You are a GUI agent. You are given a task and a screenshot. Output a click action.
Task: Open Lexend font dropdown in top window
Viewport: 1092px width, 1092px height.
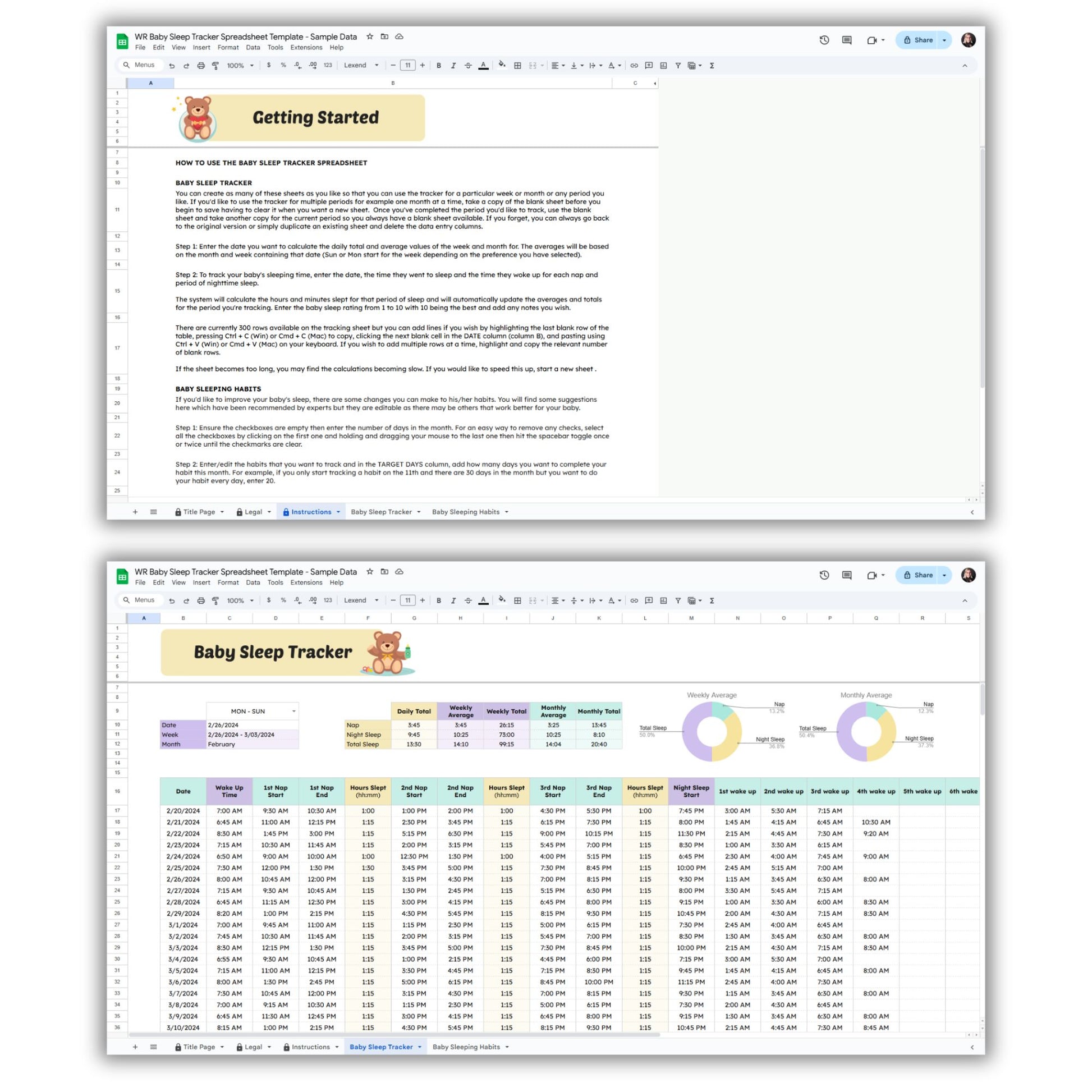361,66
